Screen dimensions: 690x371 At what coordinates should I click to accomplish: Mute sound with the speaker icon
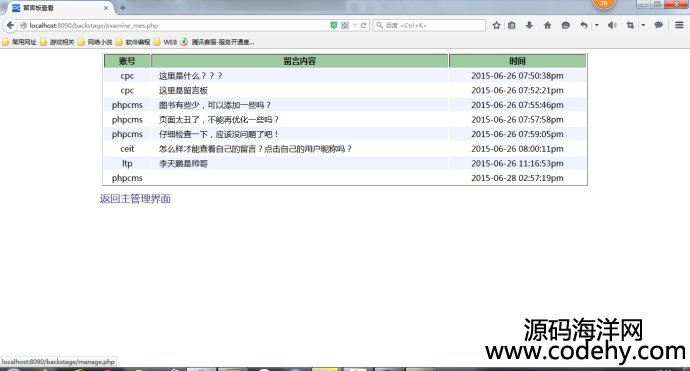612,25
